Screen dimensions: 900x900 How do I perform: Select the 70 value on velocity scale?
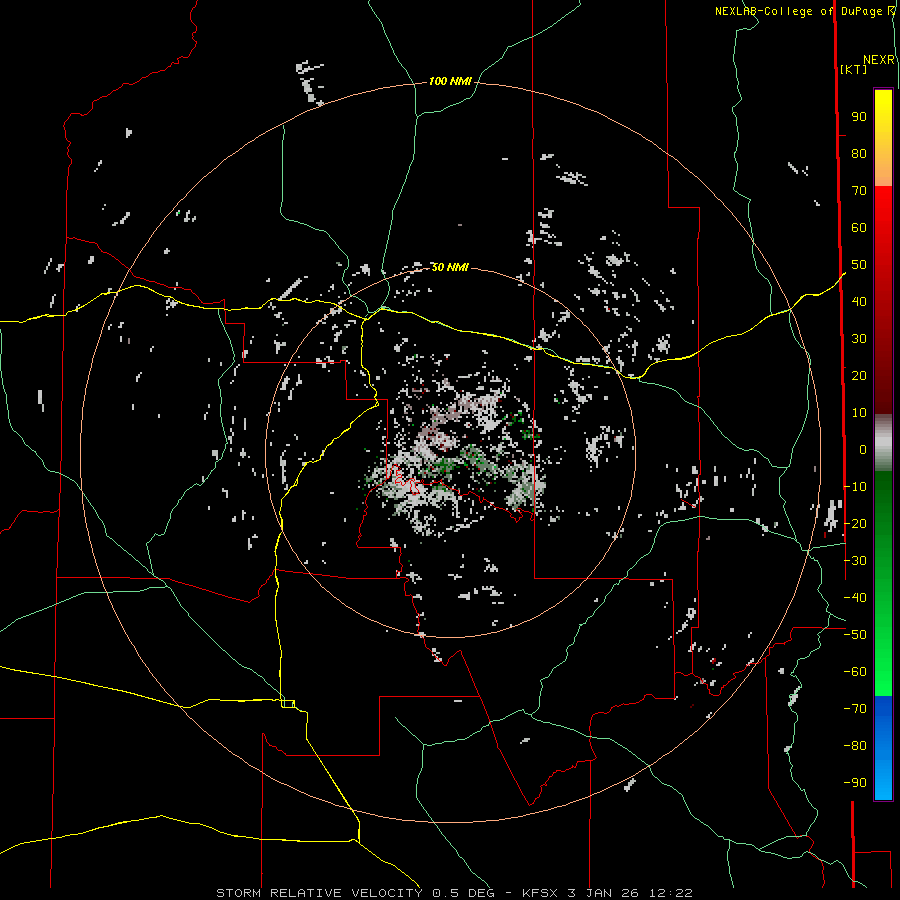[x=859, y=191]
